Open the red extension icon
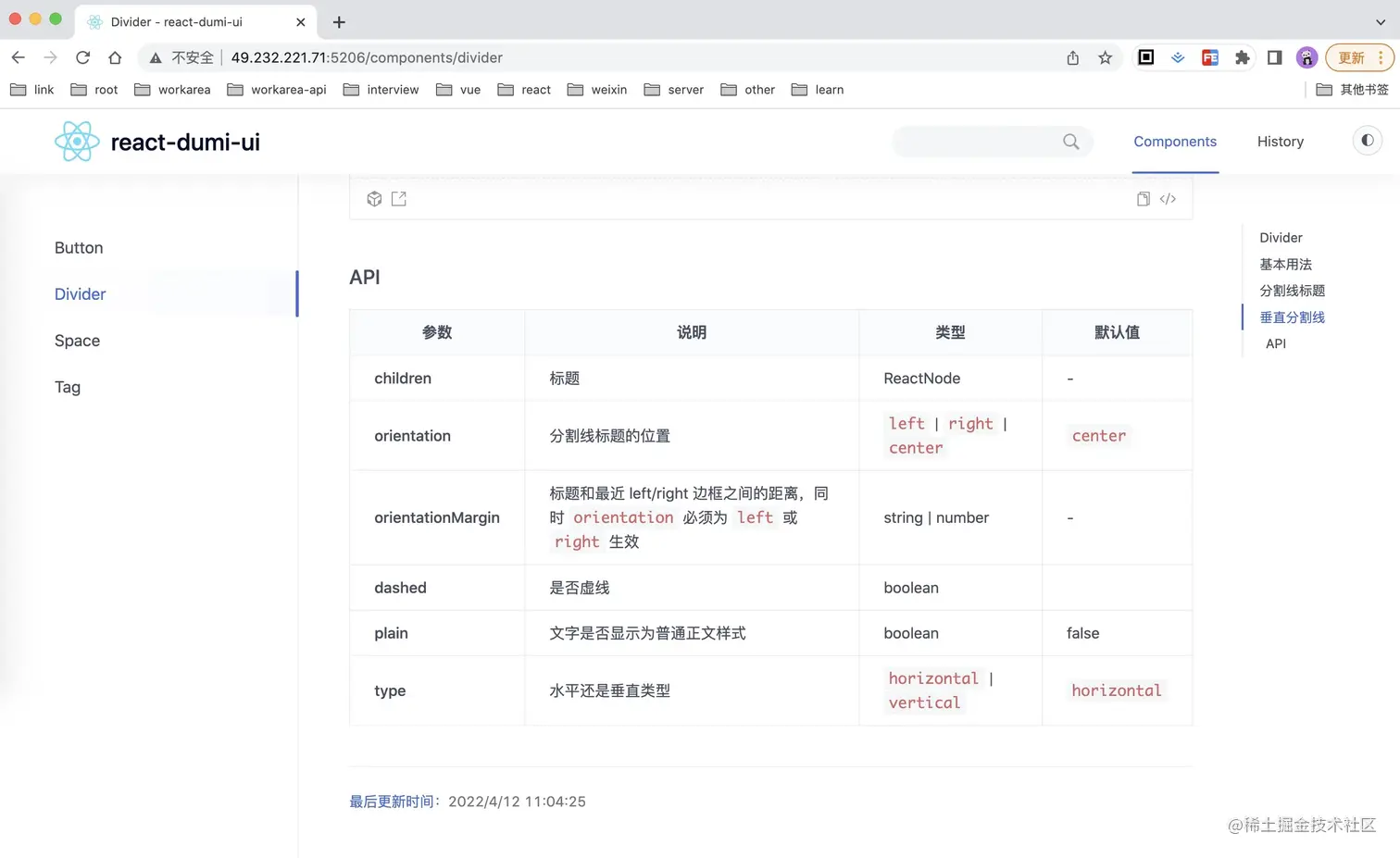Screen dimensions: 1400x858 tap(1210, 57)
